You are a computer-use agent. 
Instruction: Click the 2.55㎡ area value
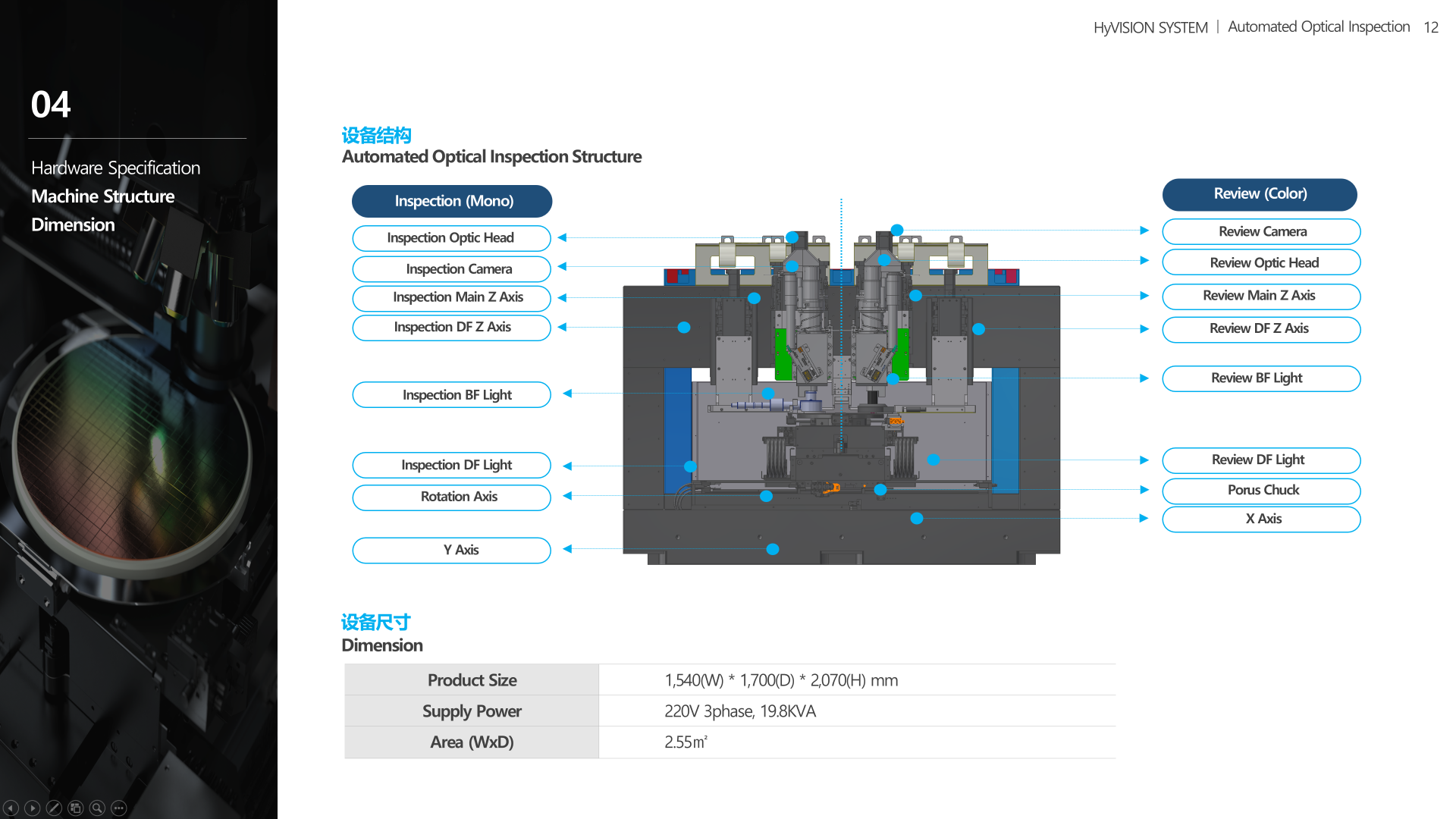686,742
